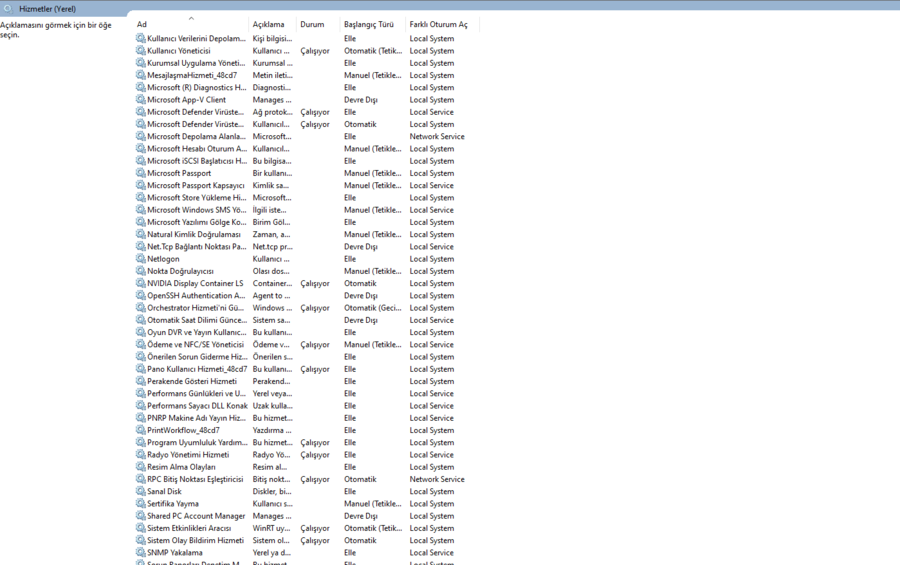Select Performans Günlükleri ve Uyarıları service
The width and height of the screenshot is (900, 565).
click(x=307, y=393)
